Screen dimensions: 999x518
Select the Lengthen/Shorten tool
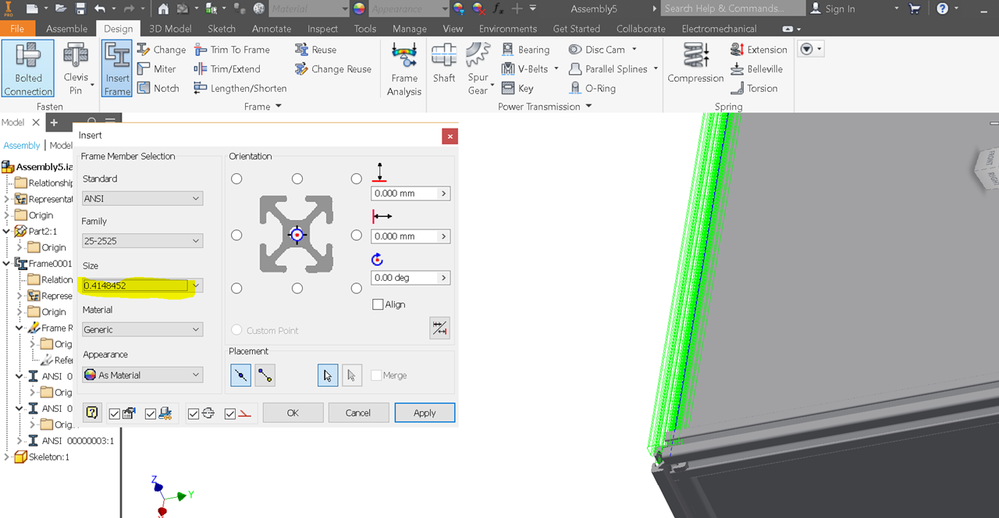240,88
